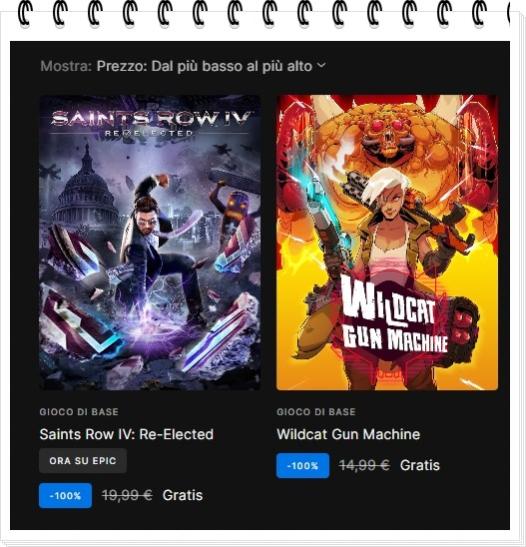Click the crossed-out 14,99 € price

364,465
